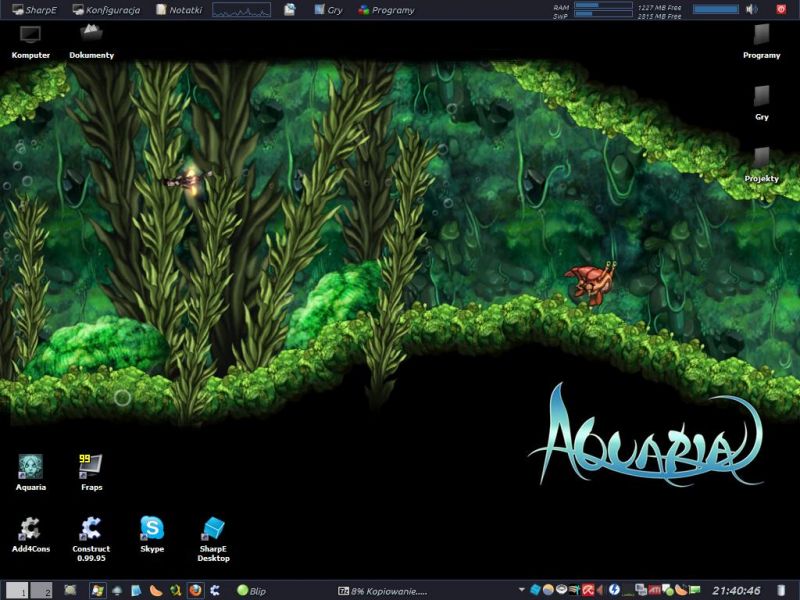Click the blue document icon next to the CPU graph

[290, 9]
